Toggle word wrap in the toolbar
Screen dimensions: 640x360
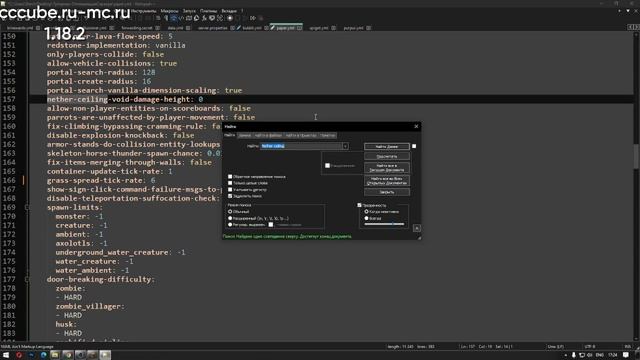click(158, 18)
